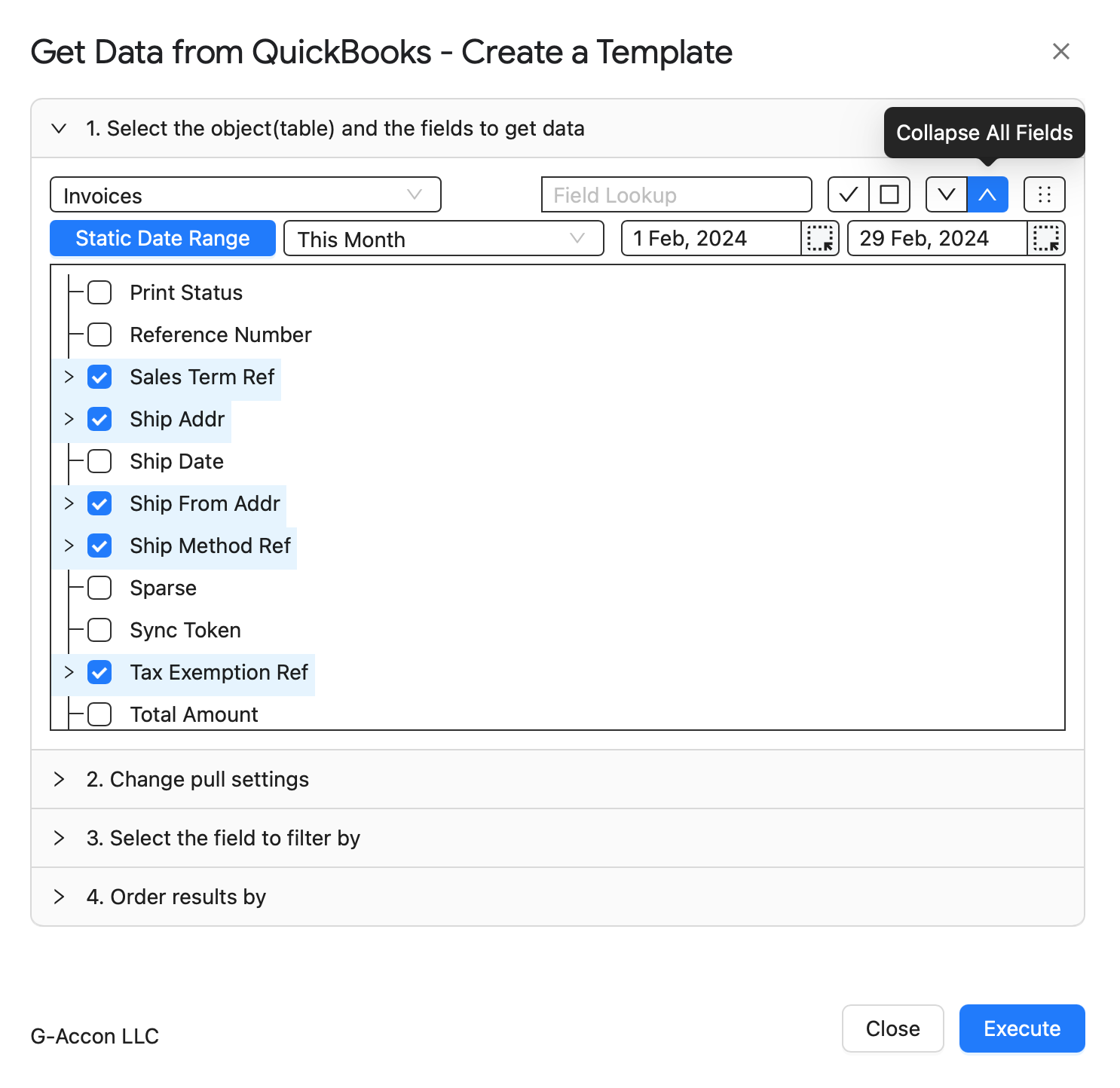Click the Collapse All Fields up-chevron icon
1120x1088 pixels.
[x=987, y=194]
